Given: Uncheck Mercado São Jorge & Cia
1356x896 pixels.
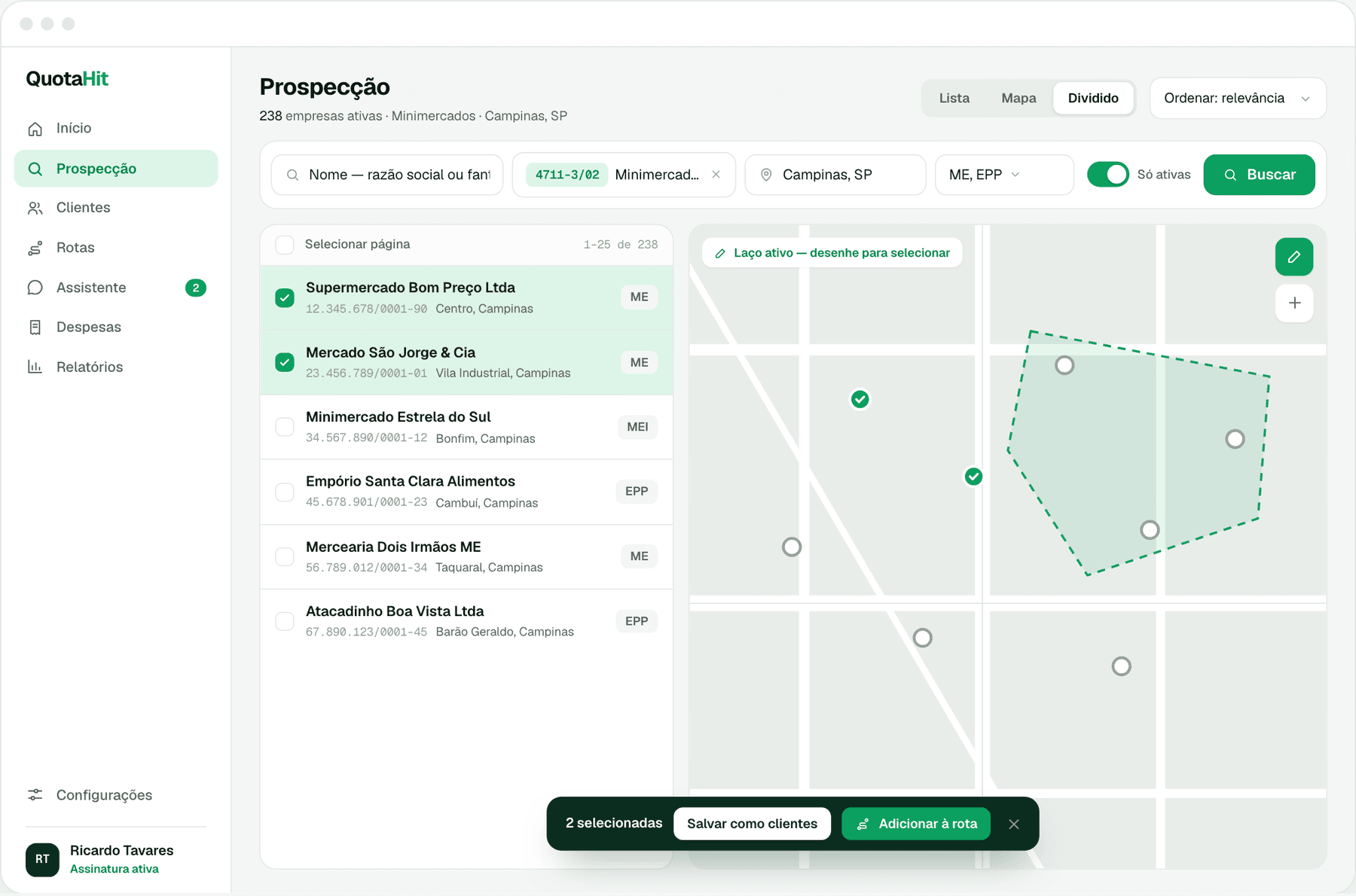Looking at the screenshot, I should click(285, 362).
